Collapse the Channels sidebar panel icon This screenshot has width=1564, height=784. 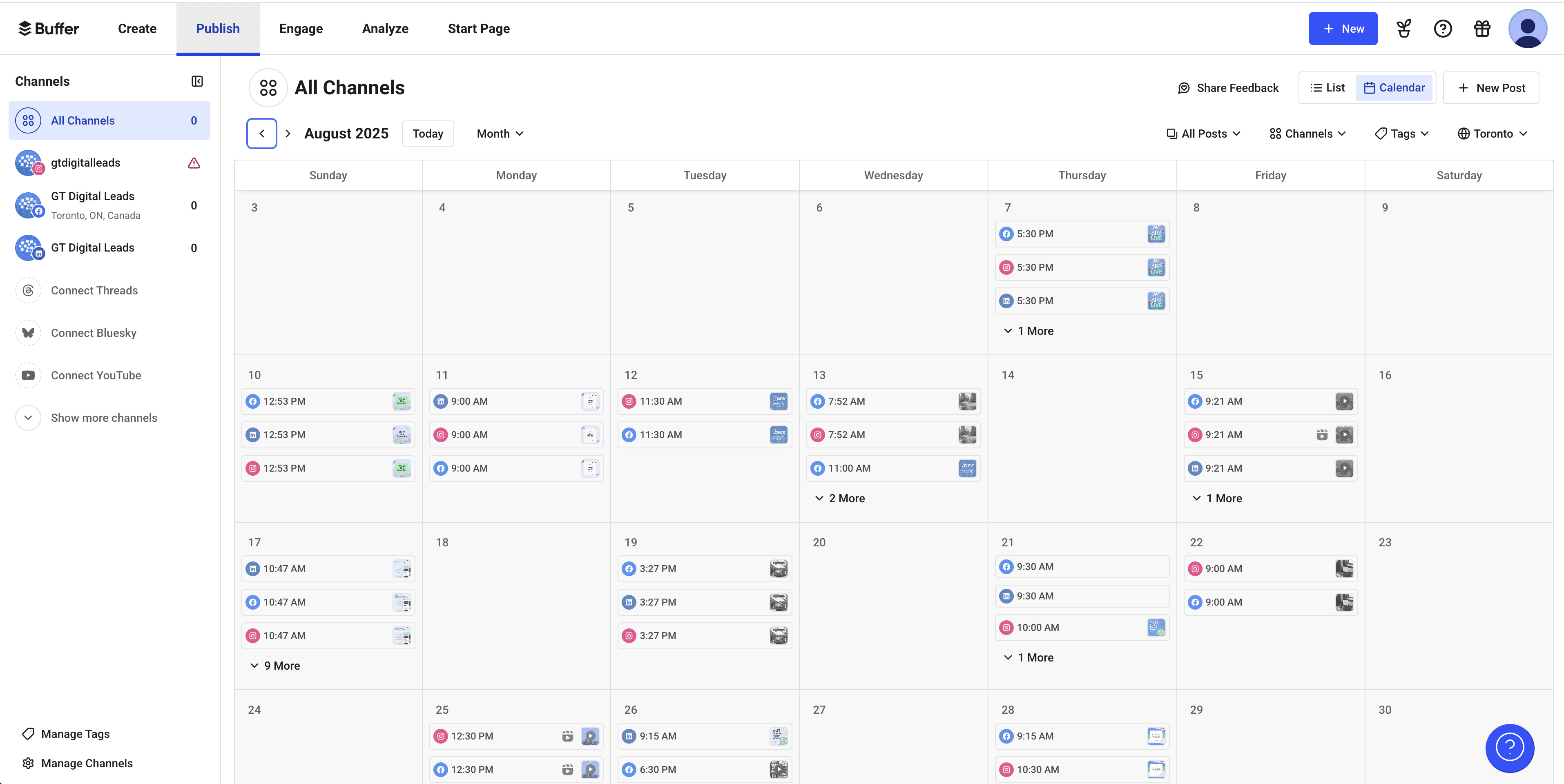(197, 81)
